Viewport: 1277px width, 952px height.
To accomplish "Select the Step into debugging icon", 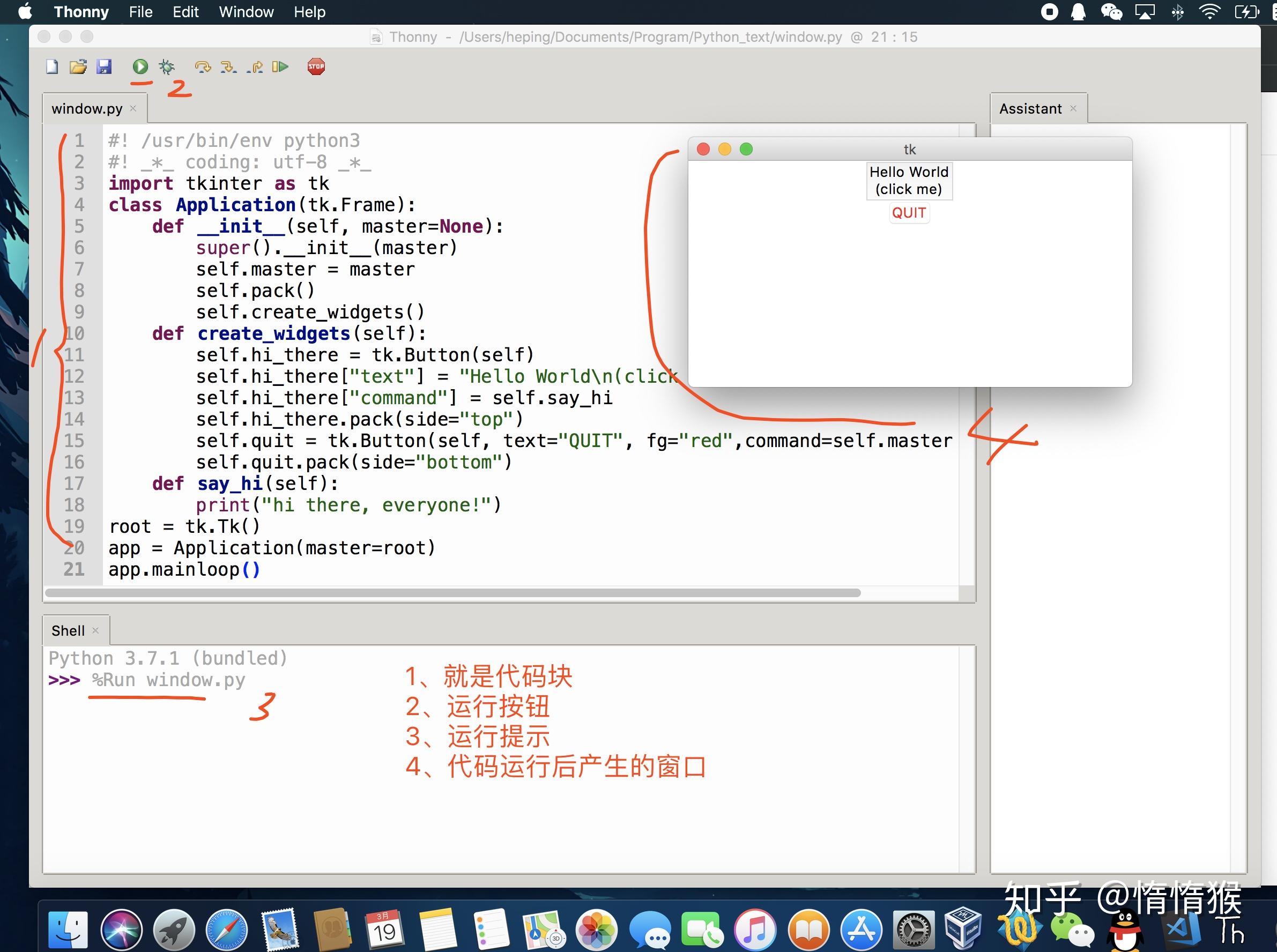I will coord(229,67).
